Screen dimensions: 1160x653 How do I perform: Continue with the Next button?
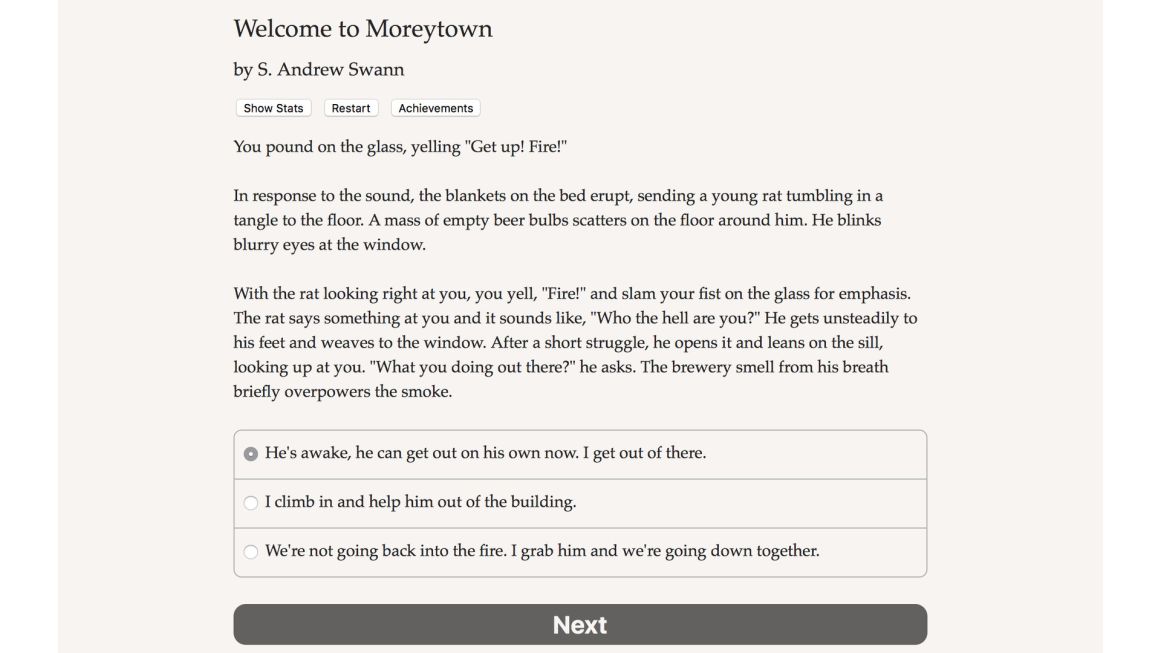[580, 624]
